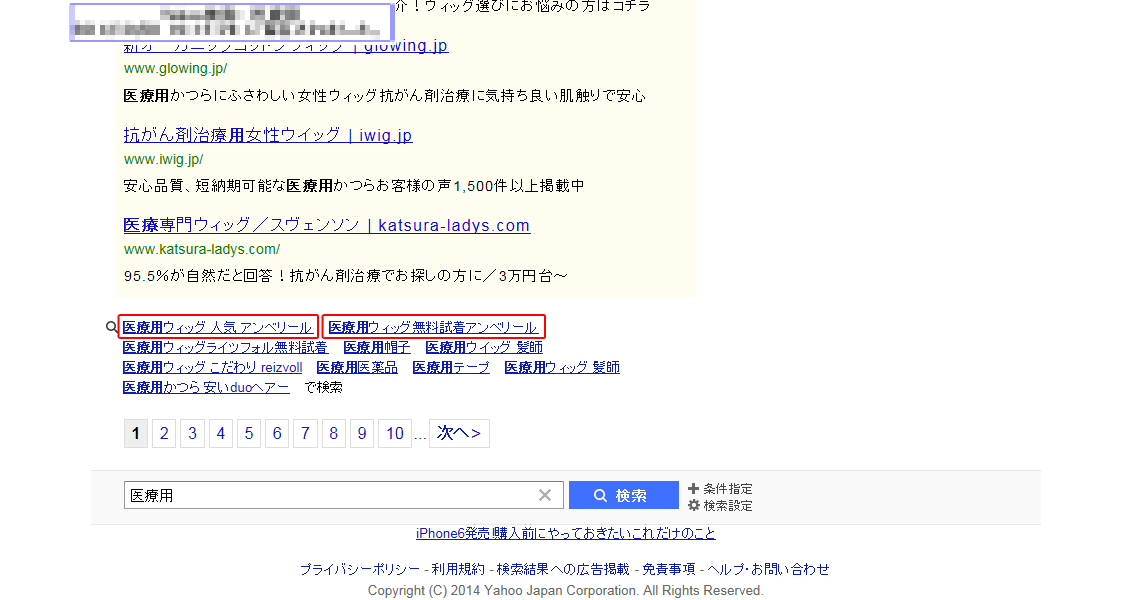Open related search 医療用ウィッグ こだわり reizvoll
1130x600 pixels.
coord(213,367)
